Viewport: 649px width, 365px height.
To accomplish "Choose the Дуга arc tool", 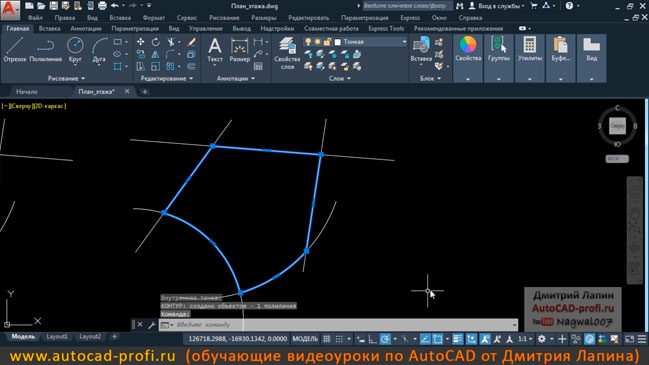I will pyautogui.click(x=99, y=50).
